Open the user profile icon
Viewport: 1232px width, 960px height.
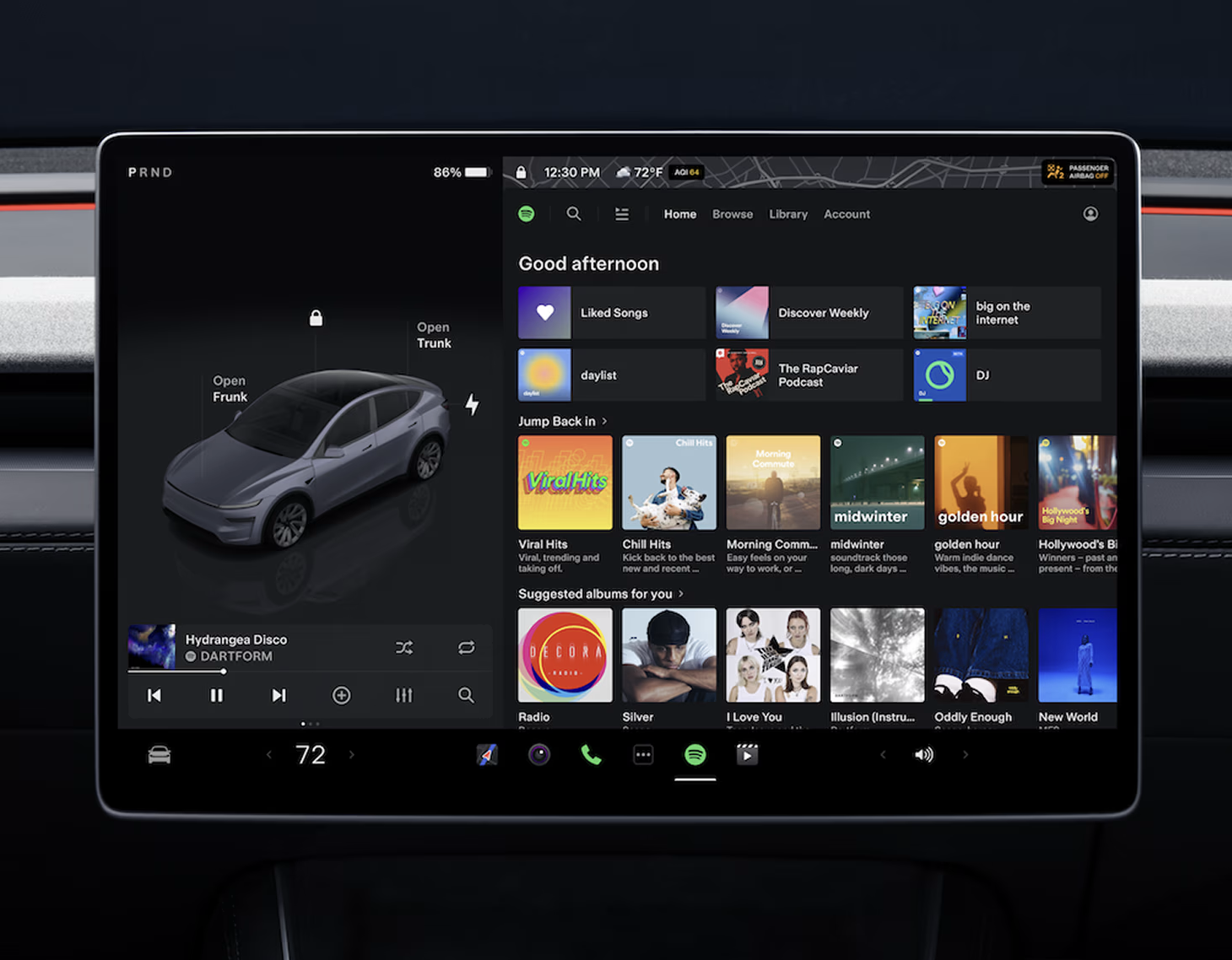(x=1090, y=213)
